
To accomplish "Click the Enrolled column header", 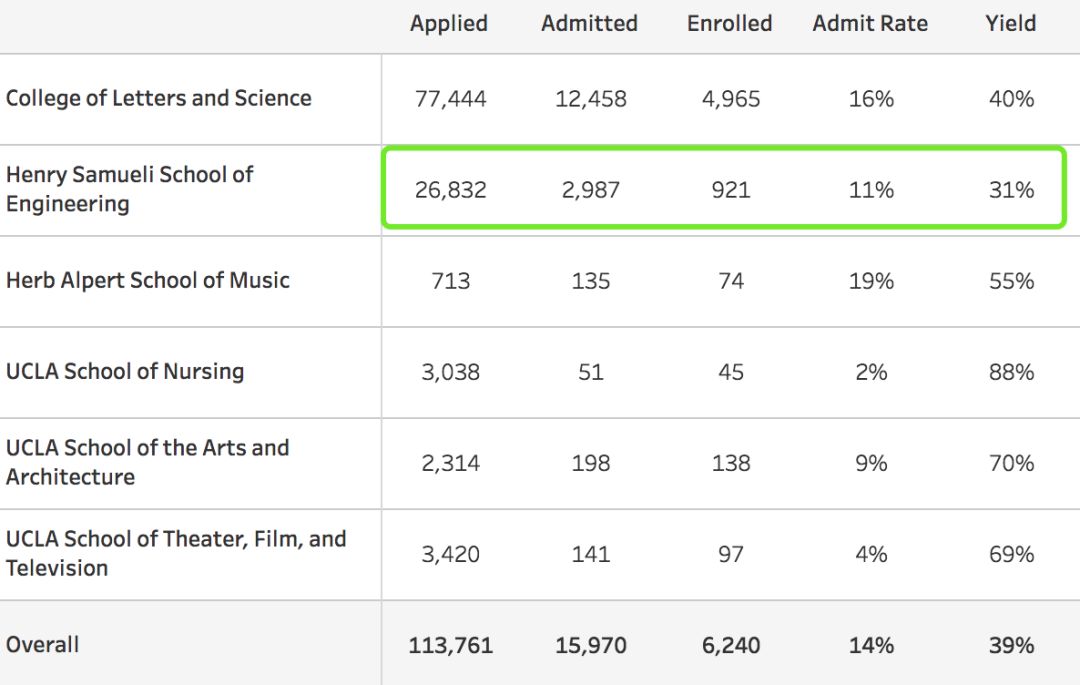I will (729, 24).
